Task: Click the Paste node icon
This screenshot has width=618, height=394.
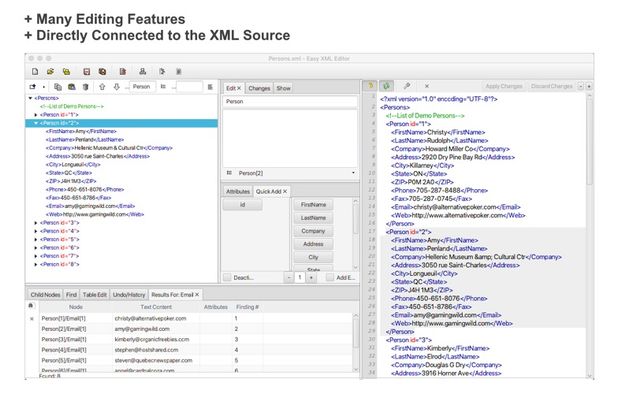Action: [x=72, y=87]
